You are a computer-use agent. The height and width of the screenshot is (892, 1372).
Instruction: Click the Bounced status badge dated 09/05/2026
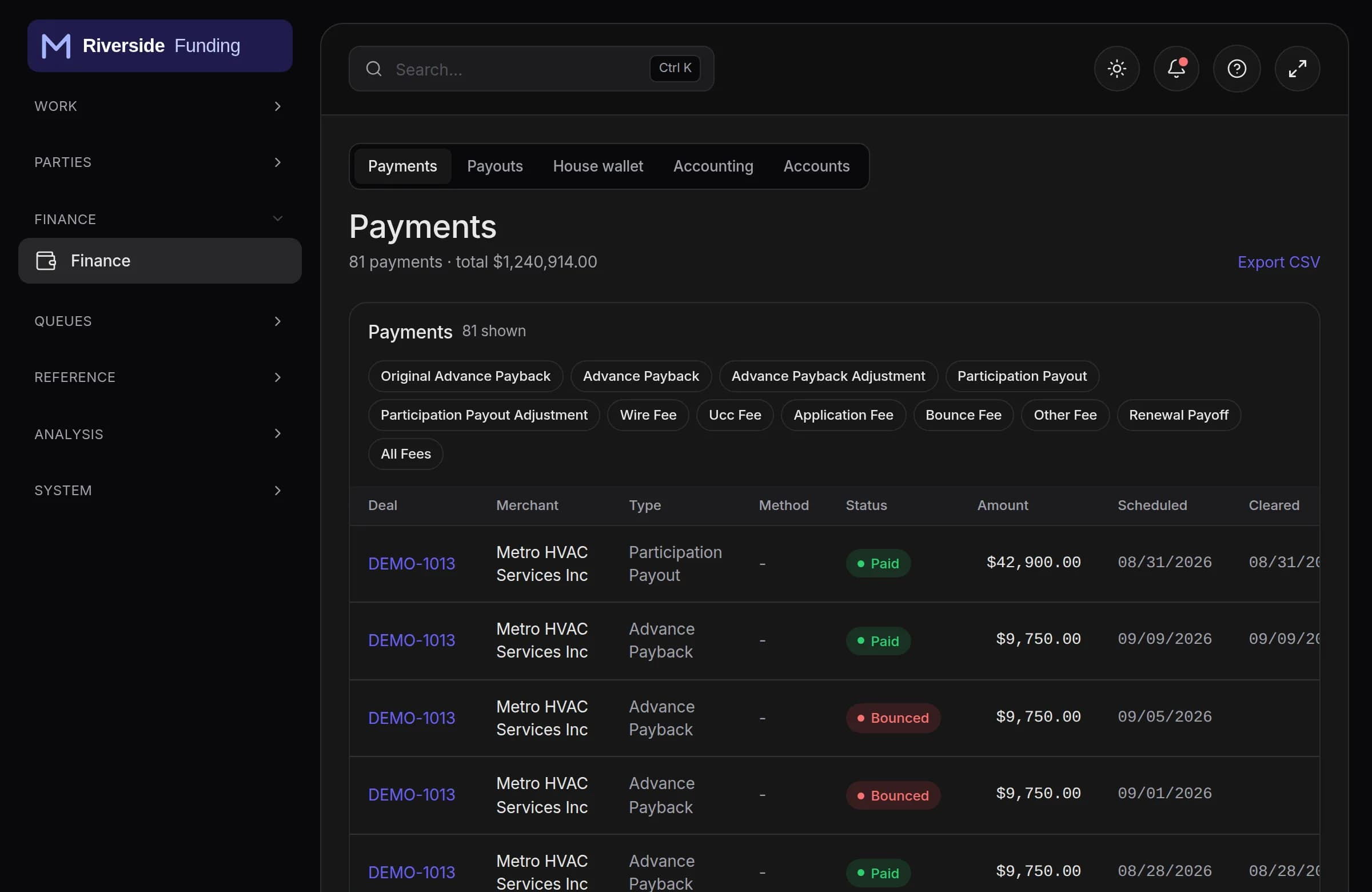(x=893, y=718)
